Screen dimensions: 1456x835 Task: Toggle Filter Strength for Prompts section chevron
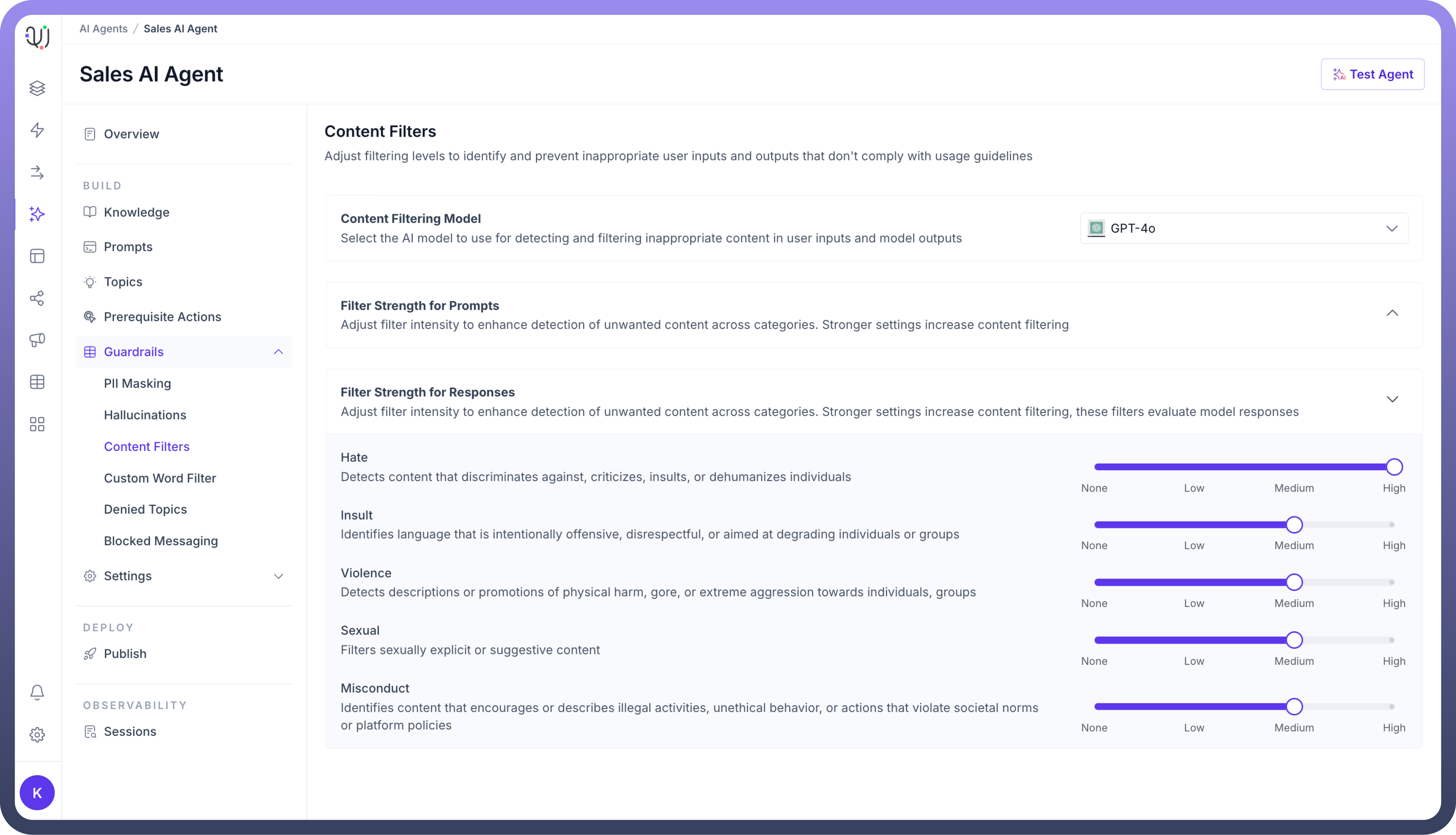coord(1392,313)
